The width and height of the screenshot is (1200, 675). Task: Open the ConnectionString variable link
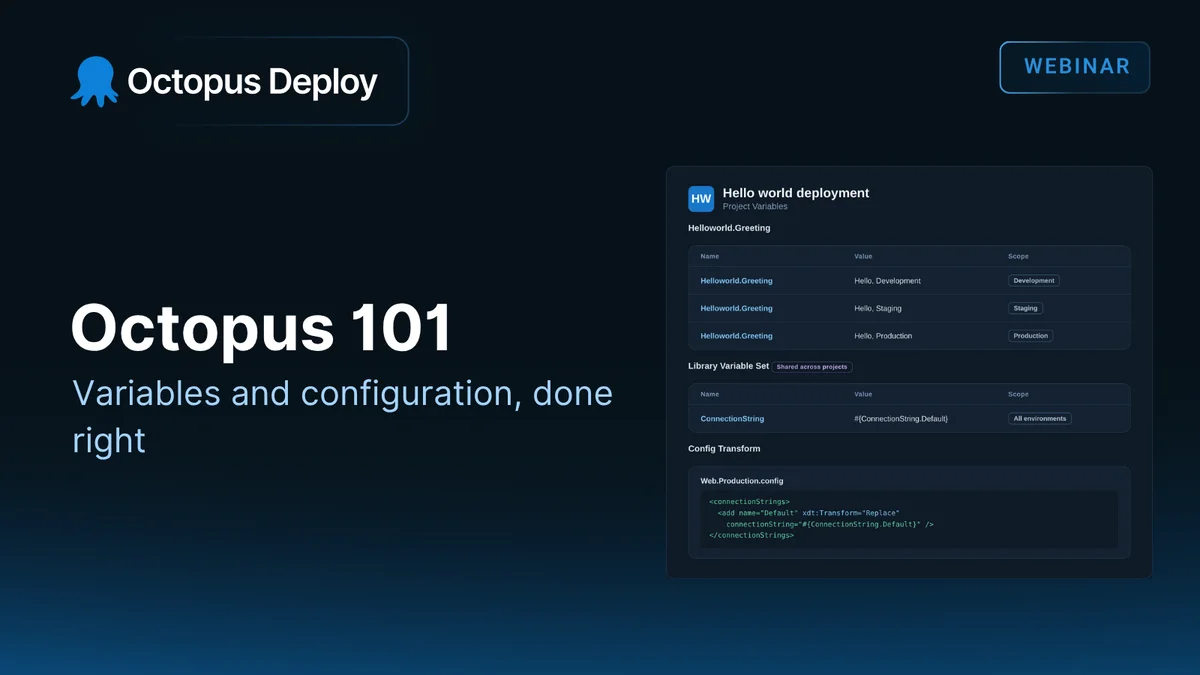732,419
